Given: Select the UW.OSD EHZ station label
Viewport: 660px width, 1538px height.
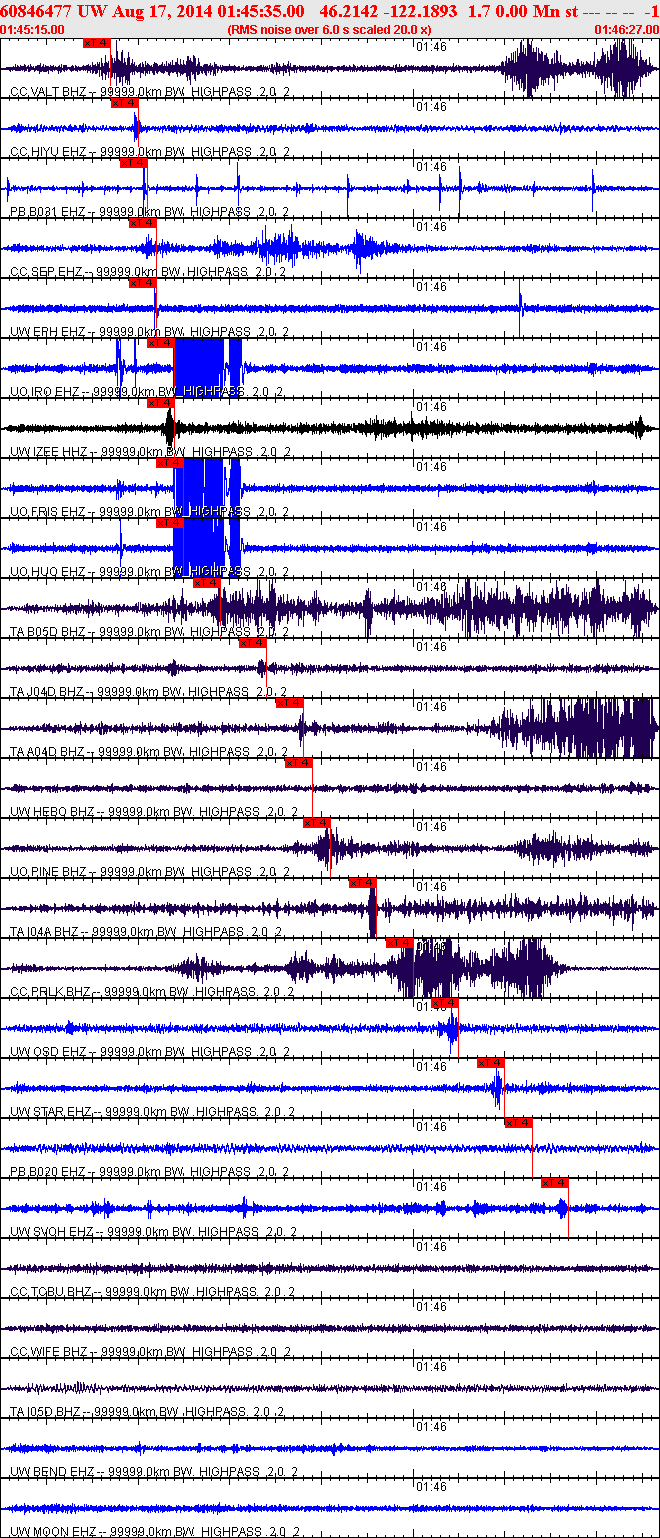Looking at the screenshot, I should pyautogui.click(x=48, y=1052).
